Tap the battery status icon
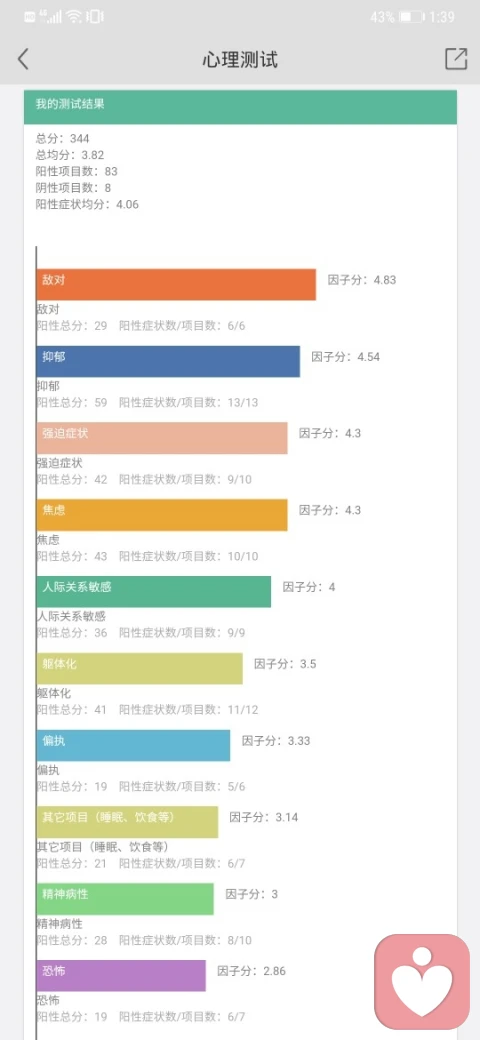This screenshot has height=1040, width=480. click(412, 17)
